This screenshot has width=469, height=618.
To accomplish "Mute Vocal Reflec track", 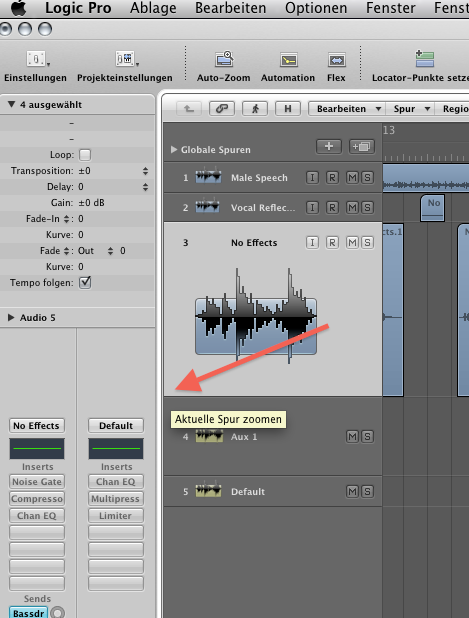I will pyautogui.click(x=352, y=207).
